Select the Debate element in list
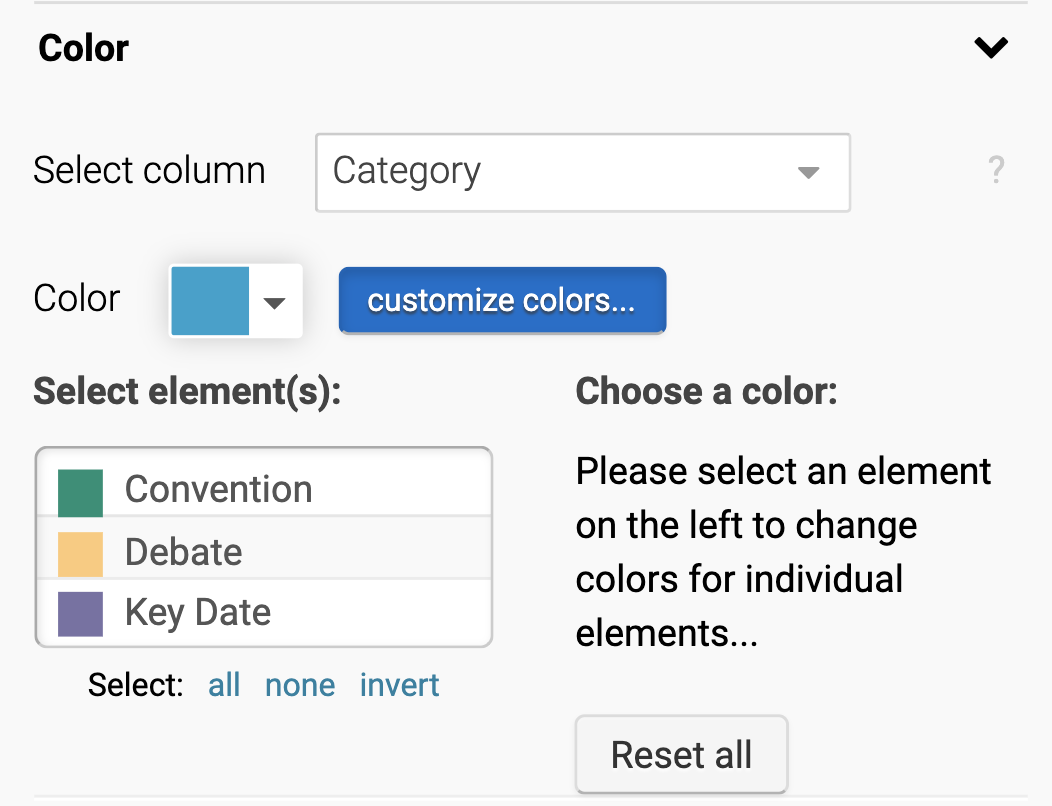The height and width of the screenshot is (806, 1052). (x=183, y=552)
